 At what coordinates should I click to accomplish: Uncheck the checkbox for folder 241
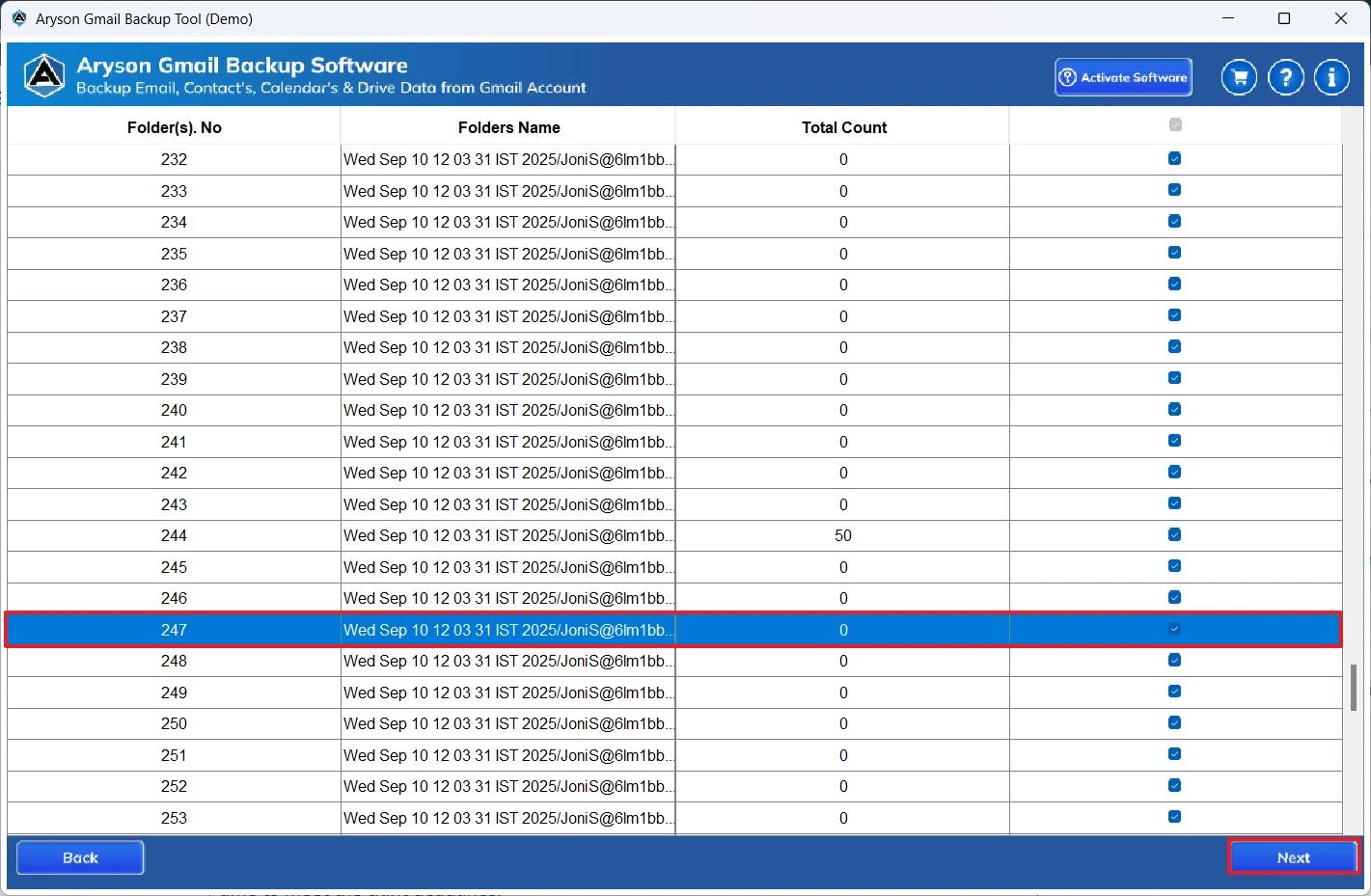1174,441
